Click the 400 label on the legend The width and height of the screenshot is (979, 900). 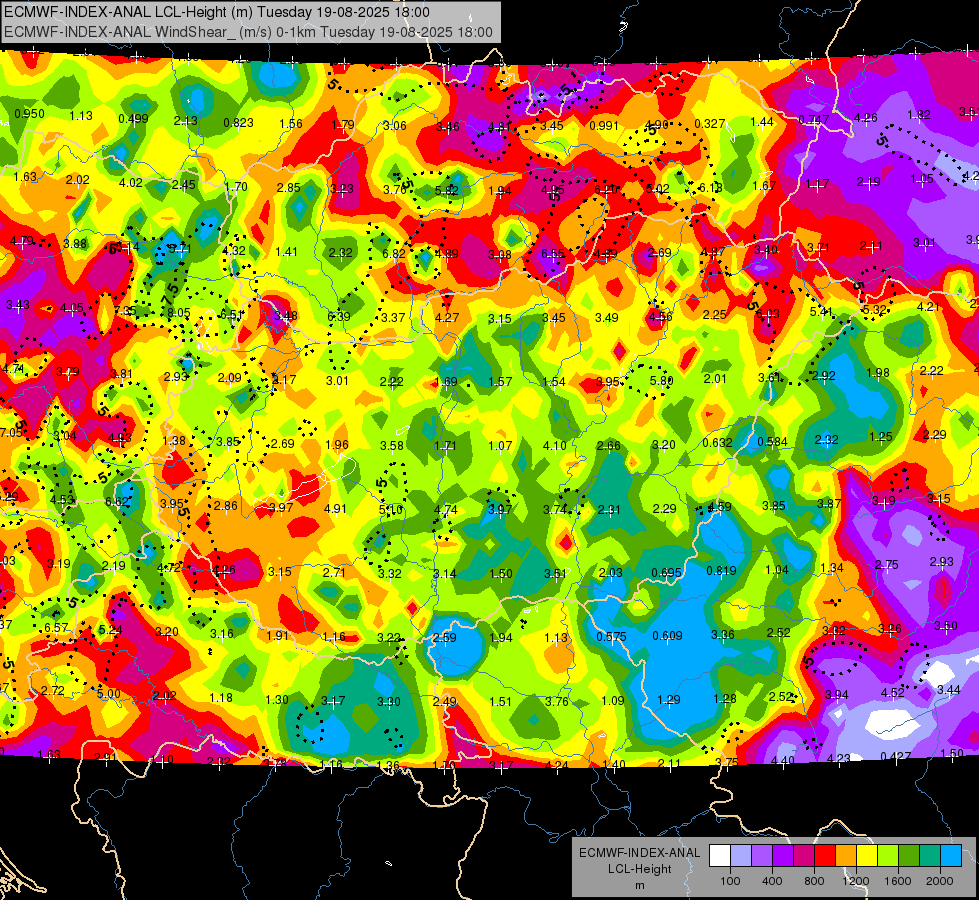[x=772, y=881]
